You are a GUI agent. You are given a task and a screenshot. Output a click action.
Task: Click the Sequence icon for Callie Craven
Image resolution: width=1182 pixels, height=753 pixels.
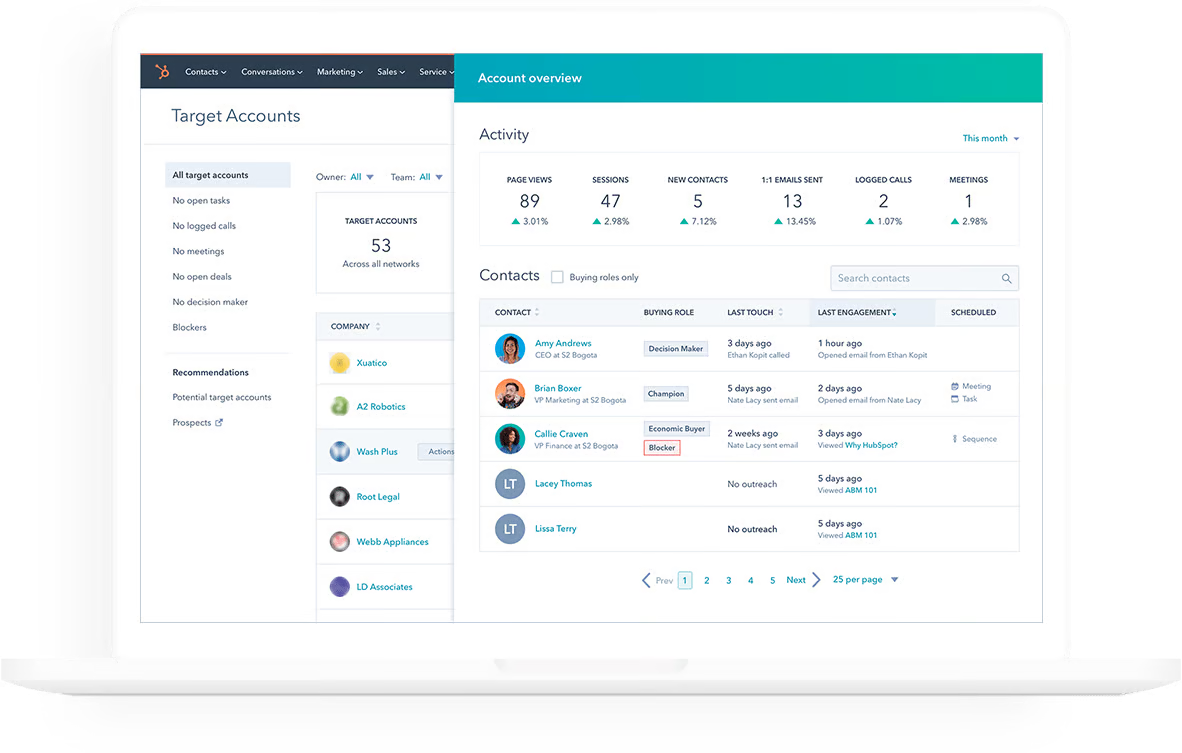(x=957, y=439)
